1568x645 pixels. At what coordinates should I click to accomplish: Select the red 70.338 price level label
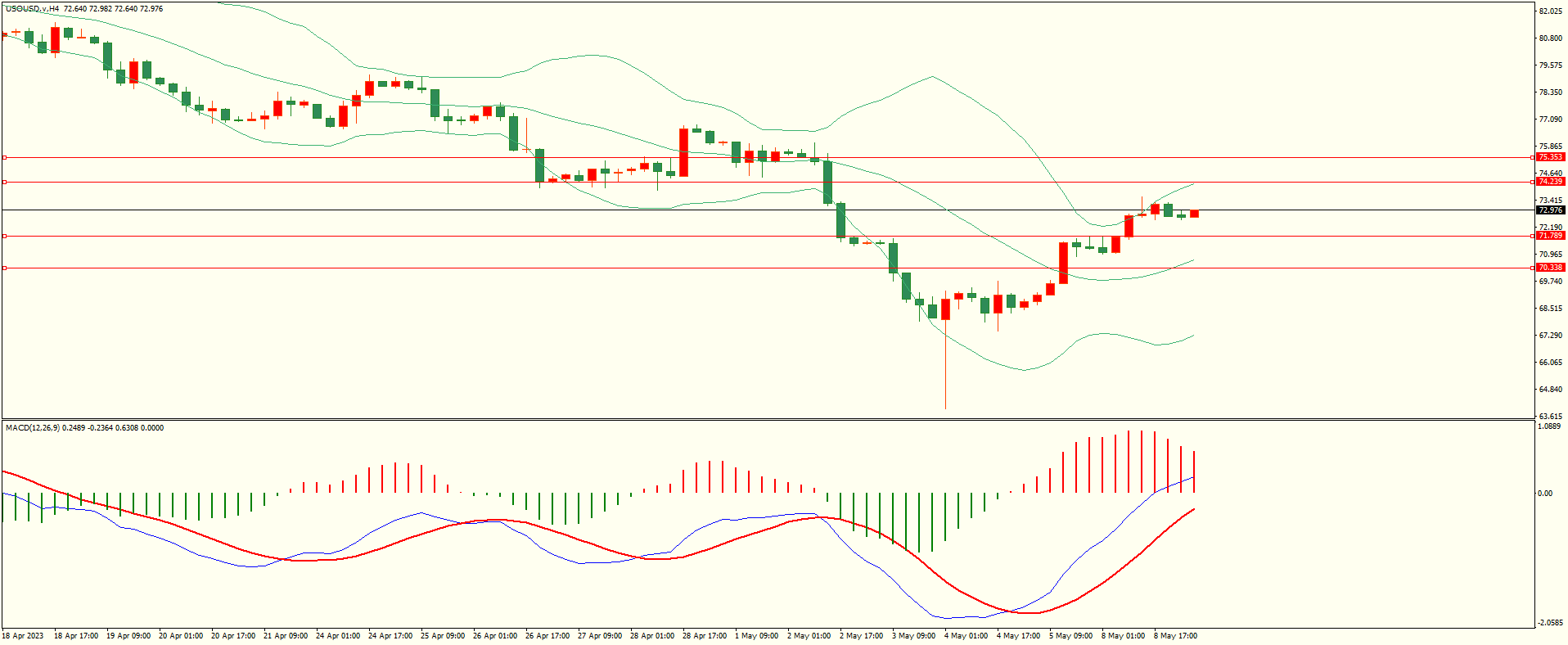point(1550,268)
